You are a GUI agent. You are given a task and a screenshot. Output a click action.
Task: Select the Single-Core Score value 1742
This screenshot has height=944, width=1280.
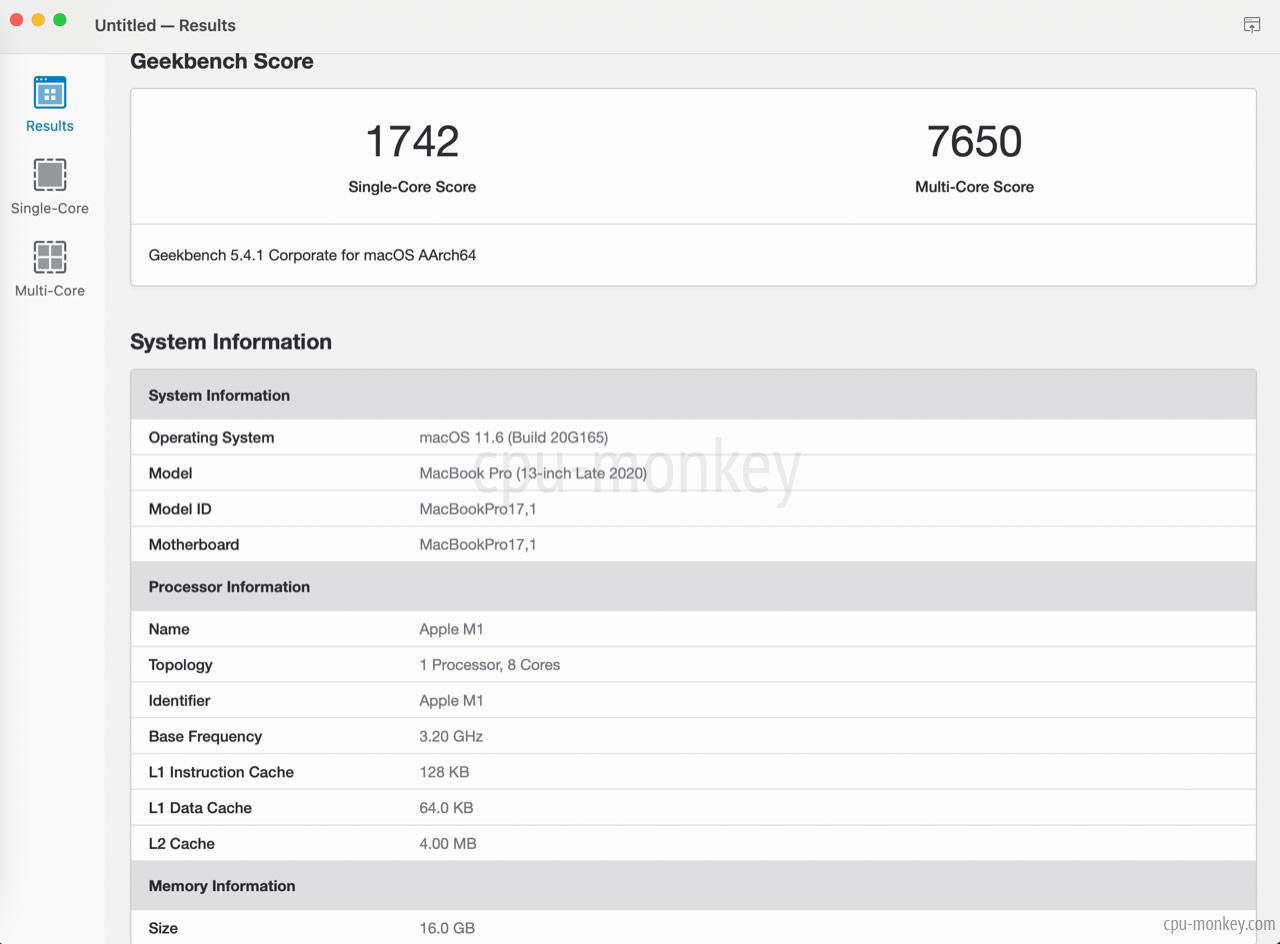[x=412, y=141]
